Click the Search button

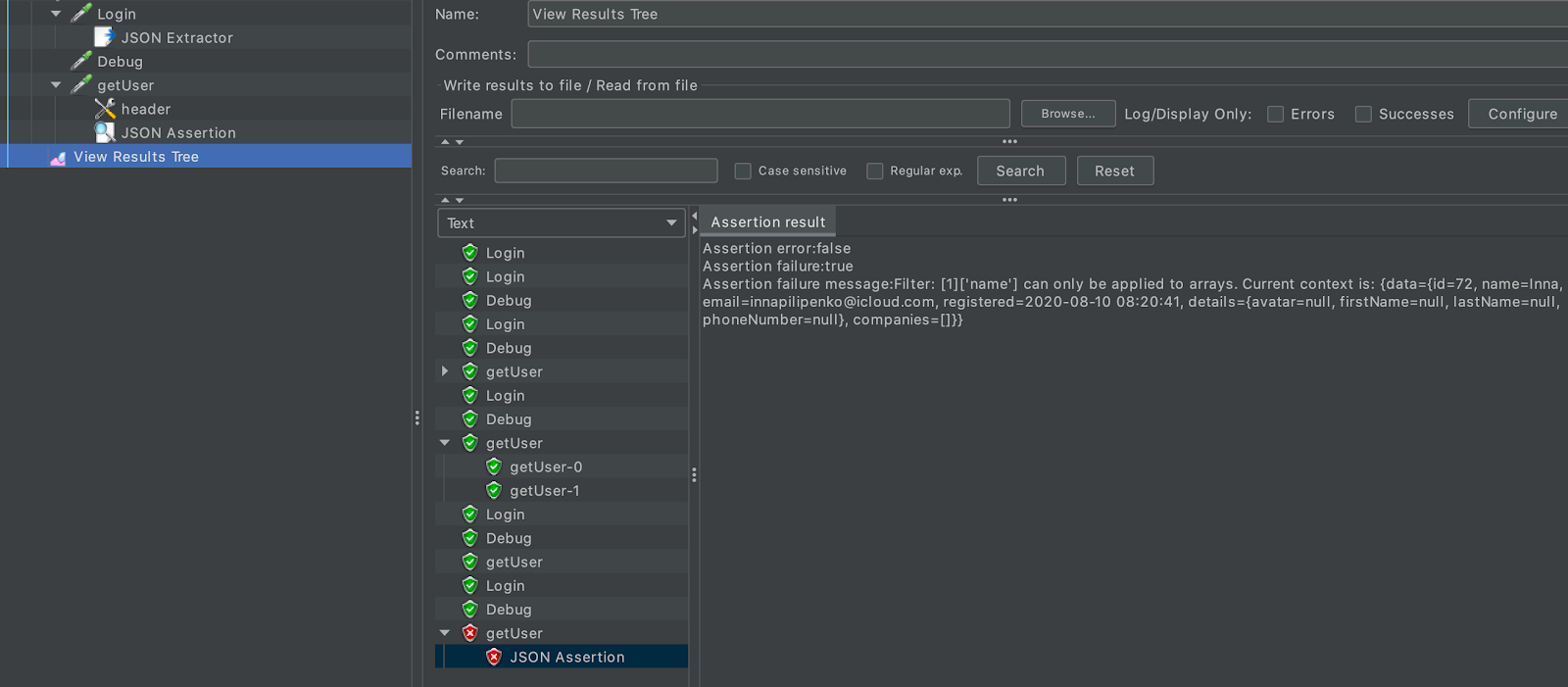(1021, 171)
